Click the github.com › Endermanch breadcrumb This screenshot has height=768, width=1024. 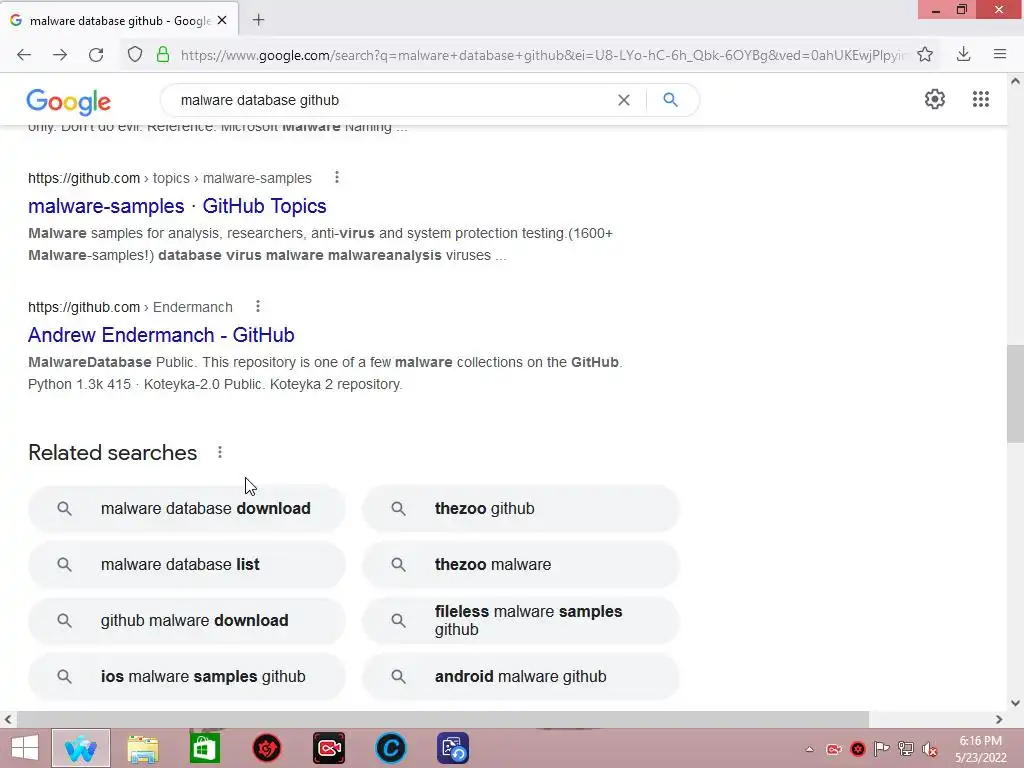pyautogui.click(x=130, y=307)
